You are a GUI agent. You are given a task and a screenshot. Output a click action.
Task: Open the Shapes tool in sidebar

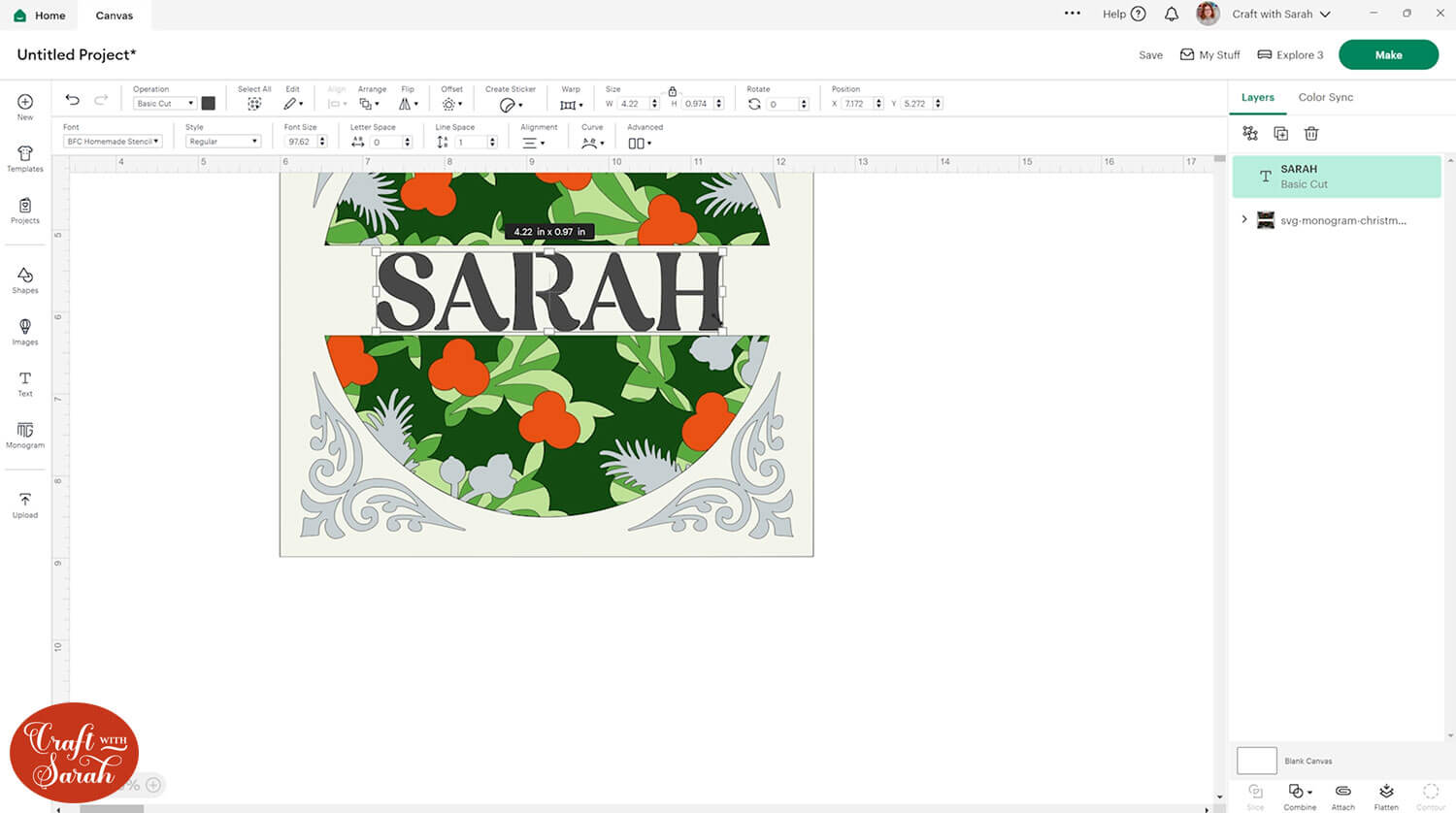coord(25,279)
